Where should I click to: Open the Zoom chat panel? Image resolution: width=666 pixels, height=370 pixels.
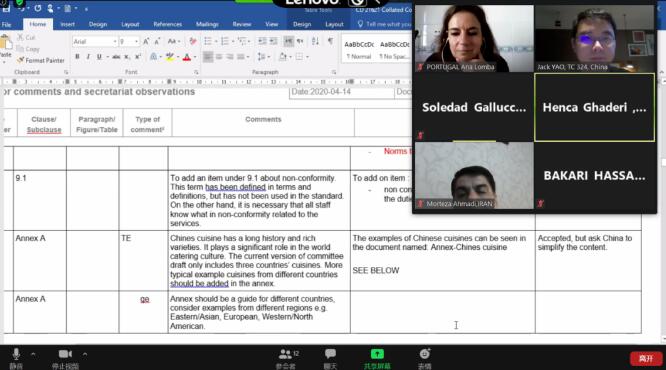330,358
